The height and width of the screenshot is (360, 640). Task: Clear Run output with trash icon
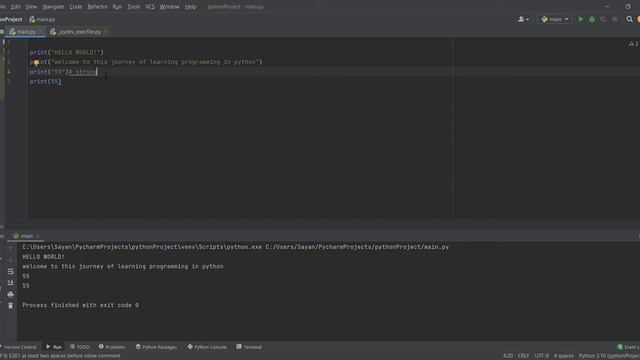point(11,305)
